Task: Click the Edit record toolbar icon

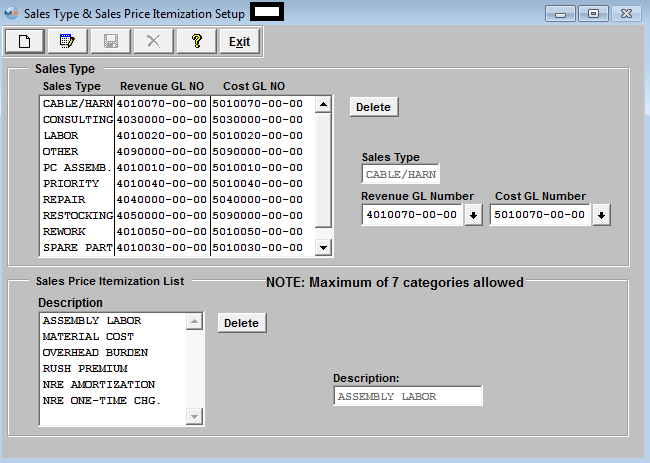Action: pos(68,41)
